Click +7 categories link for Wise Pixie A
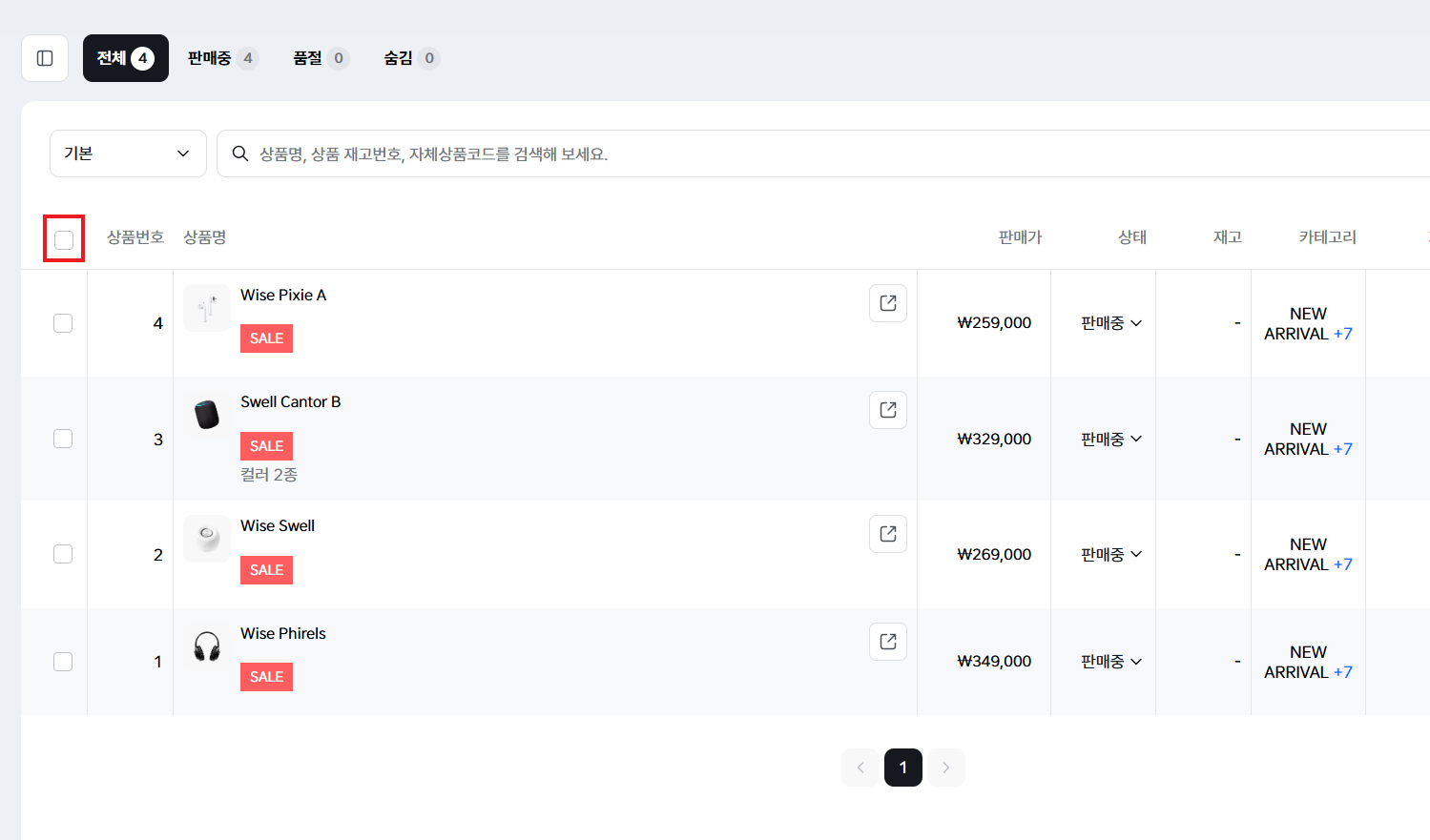1430x840 pixels. point(1342,334)
